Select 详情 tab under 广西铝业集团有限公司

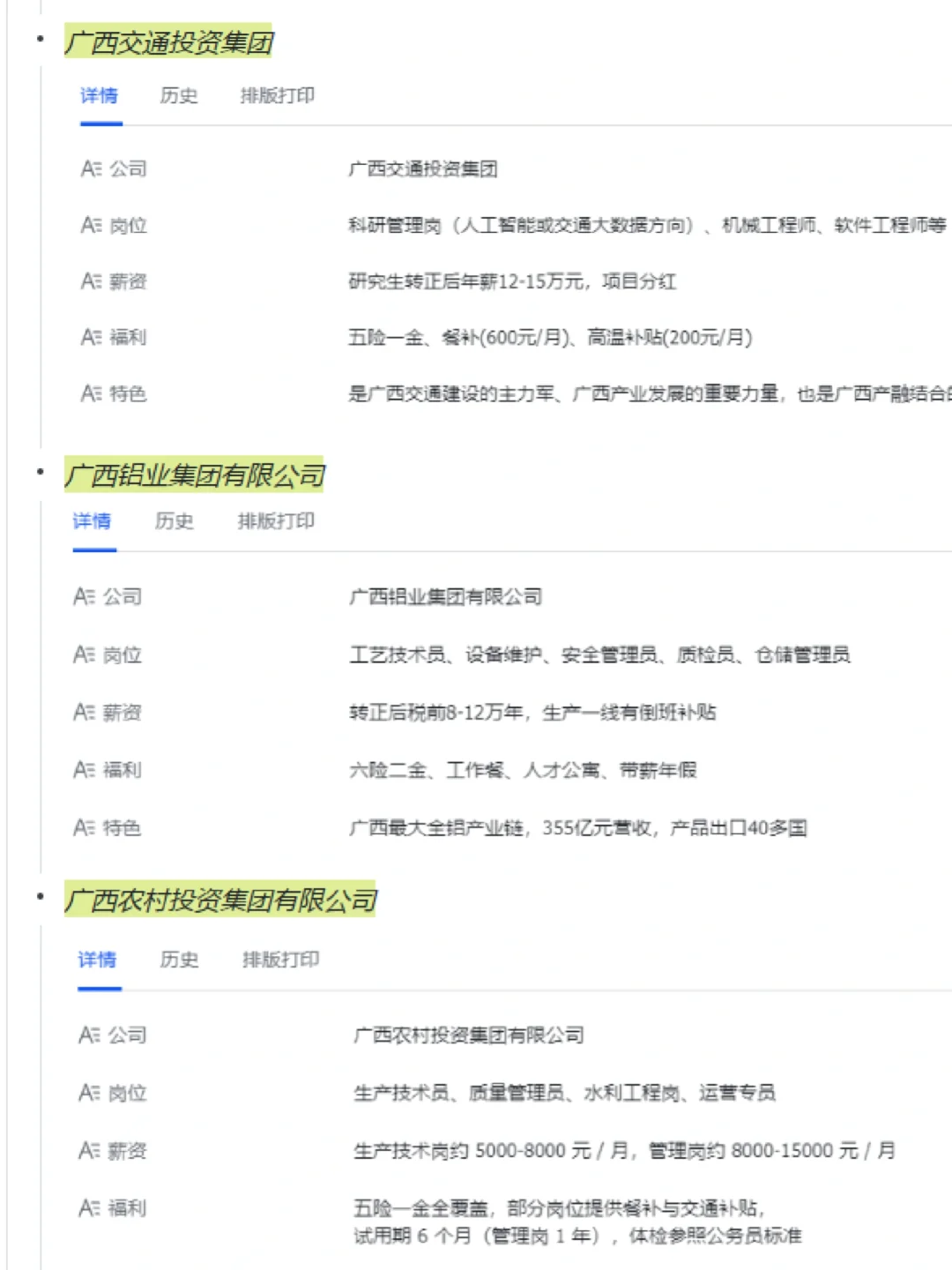pos(93,521)
